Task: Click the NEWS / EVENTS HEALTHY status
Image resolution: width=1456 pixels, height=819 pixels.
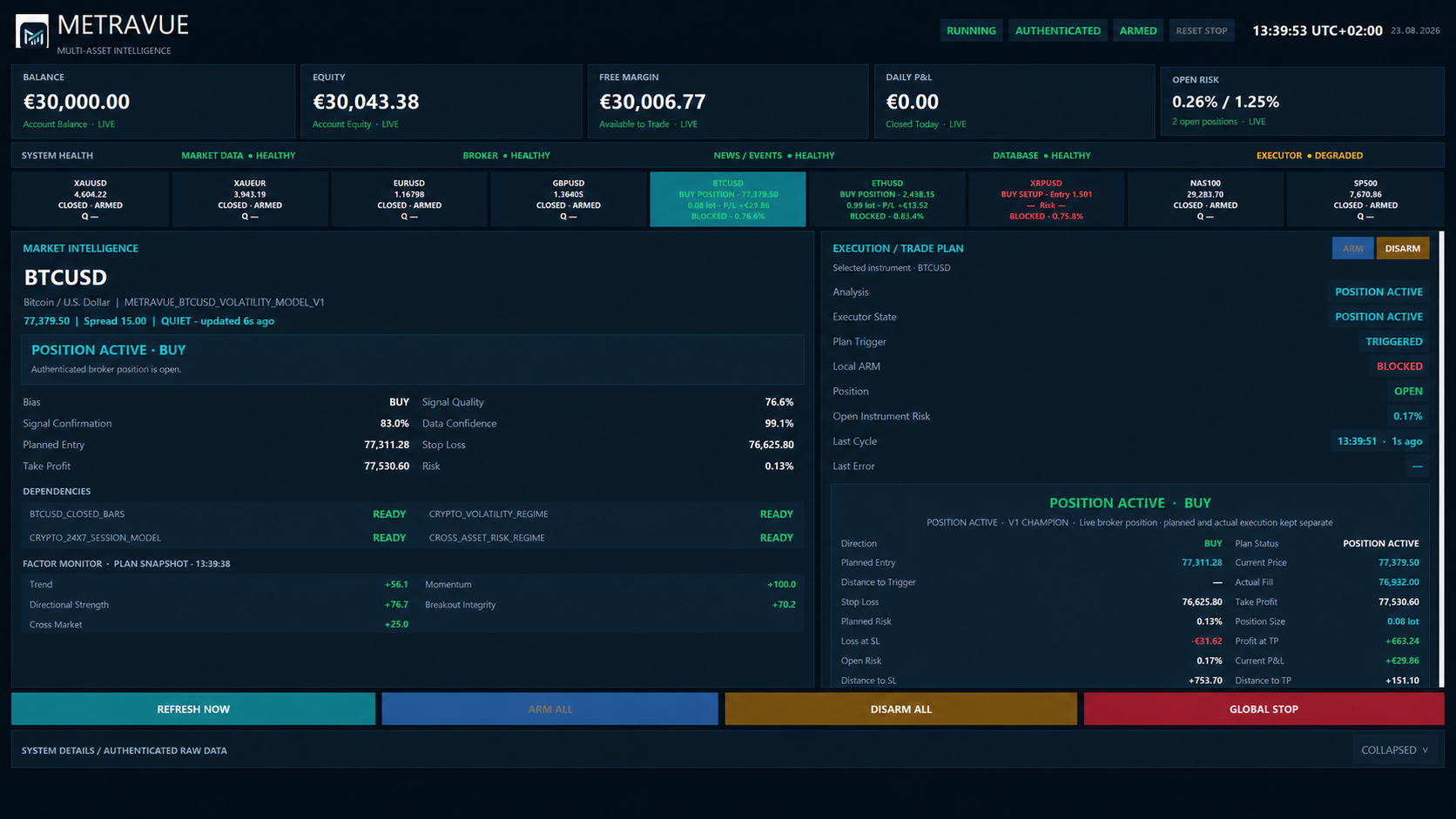Action: click(x=773, y=156)
